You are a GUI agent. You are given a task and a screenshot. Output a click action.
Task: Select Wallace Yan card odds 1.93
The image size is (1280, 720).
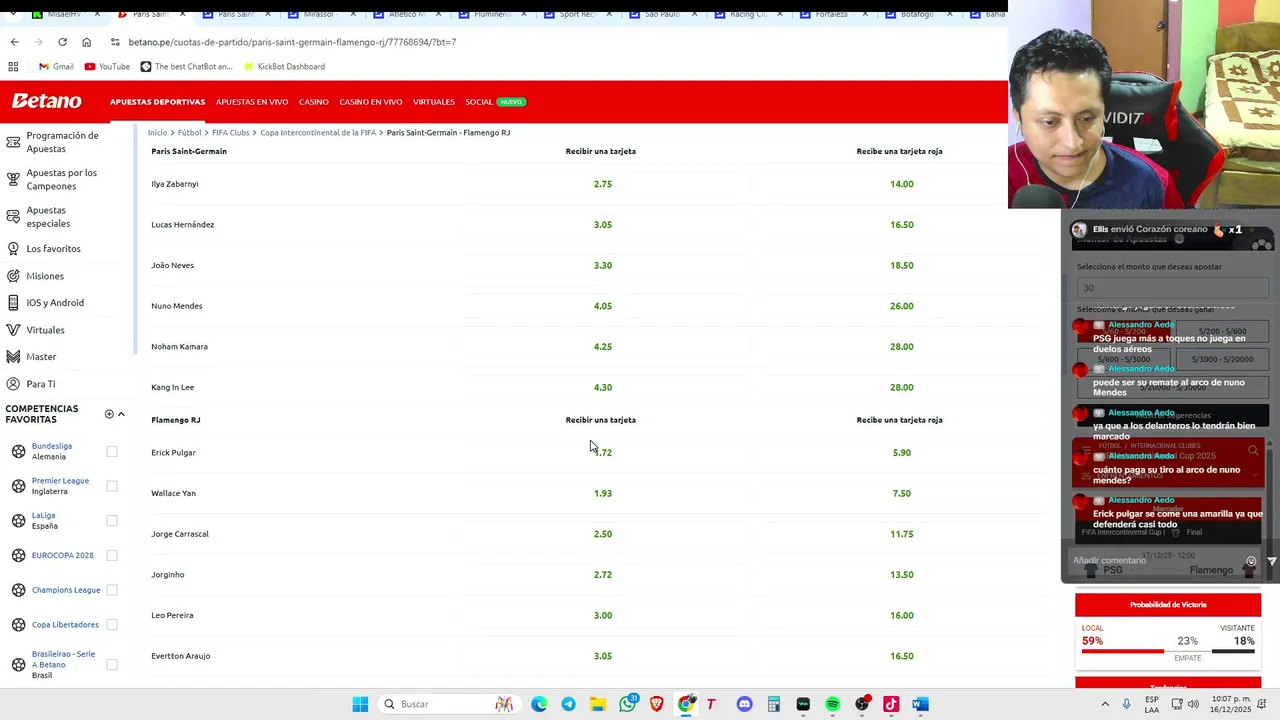click(602, 493)
